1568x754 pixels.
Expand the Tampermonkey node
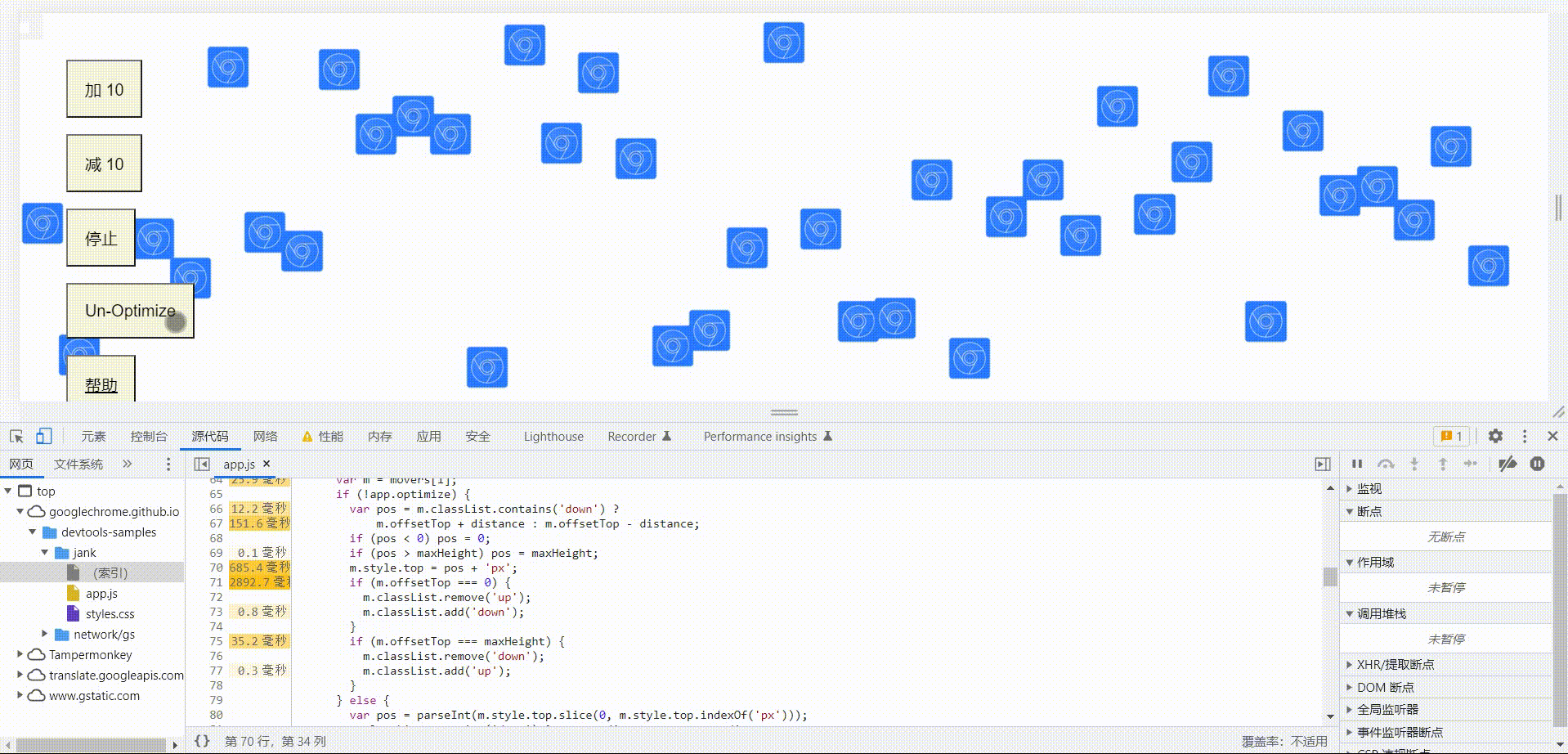point(20,655)
